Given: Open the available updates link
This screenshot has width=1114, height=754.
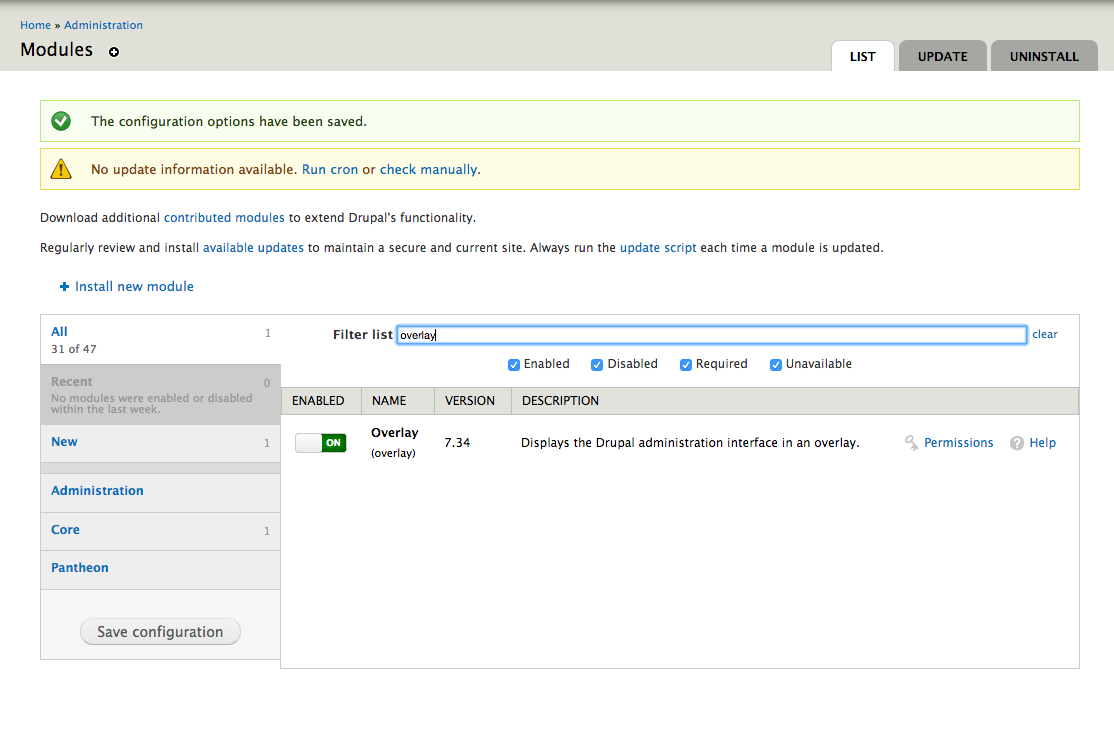Looking at the screenshot, I should pyautogui.click(x=253, y=247).
